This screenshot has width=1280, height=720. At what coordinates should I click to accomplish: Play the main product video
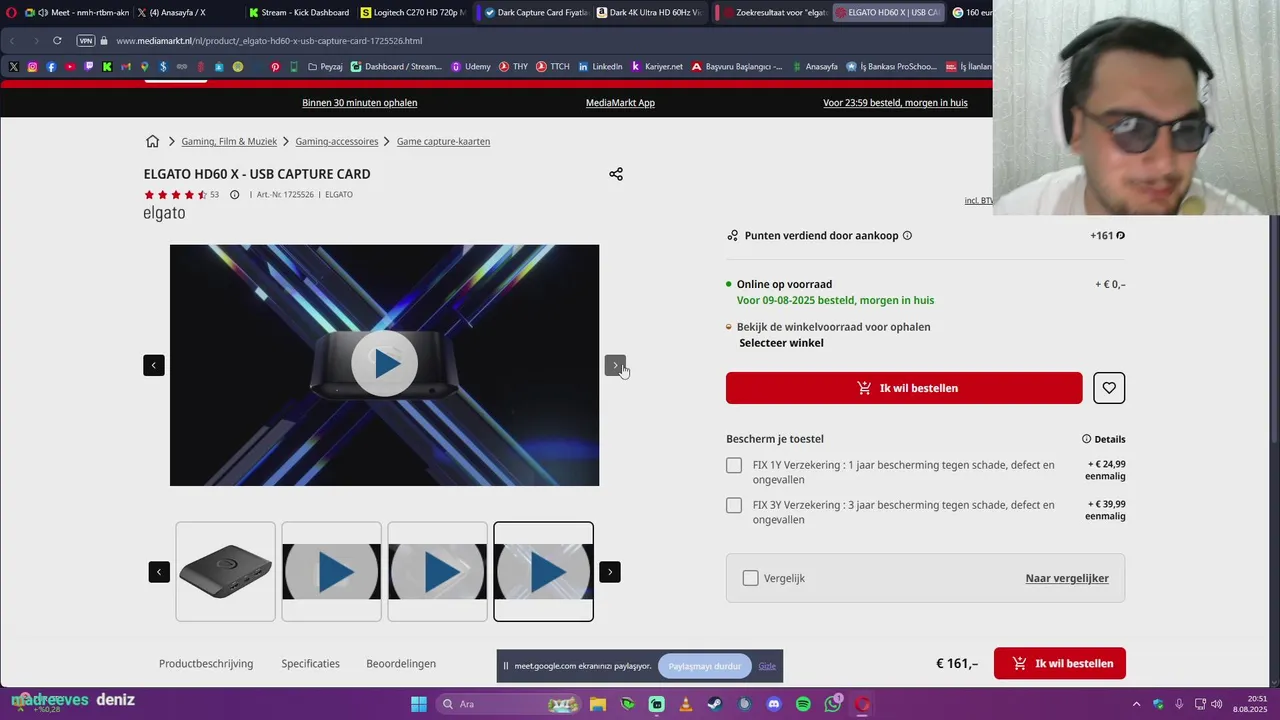384,364
